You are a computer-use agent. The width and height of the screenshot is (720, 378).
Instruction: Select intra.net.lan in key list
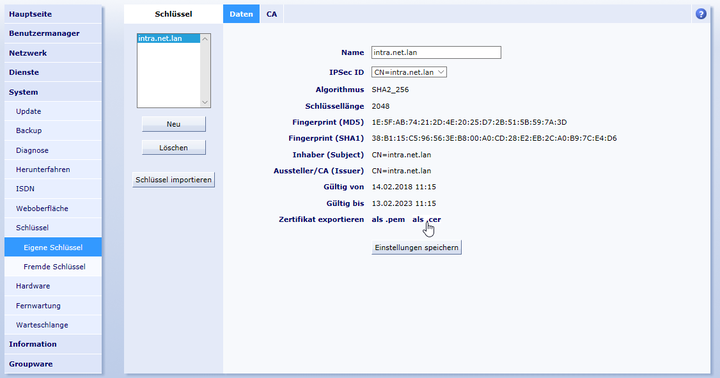(x=169, y=39)
